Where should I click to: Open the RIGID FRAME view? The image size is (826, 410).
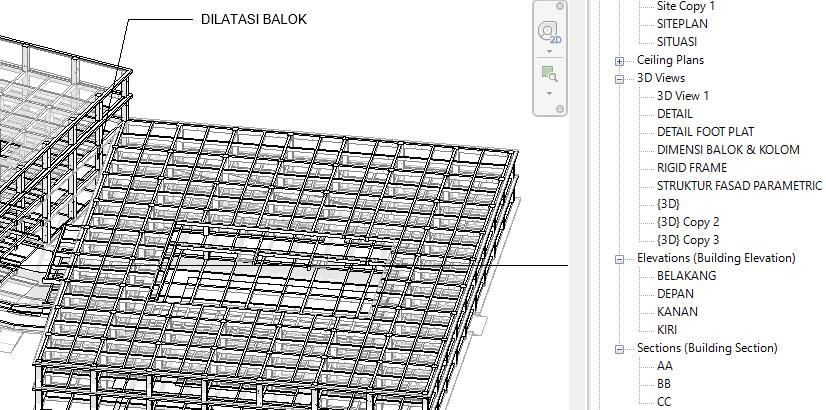coord(692,168)
